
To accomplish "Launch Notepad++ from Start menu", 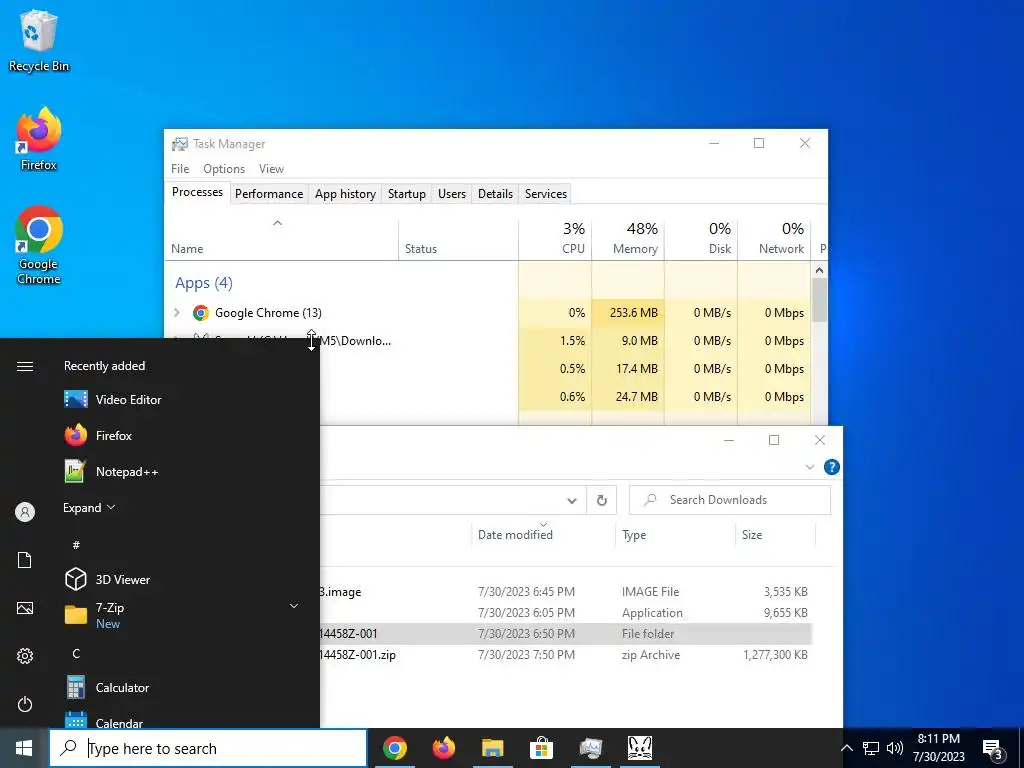I will [111, 472].
